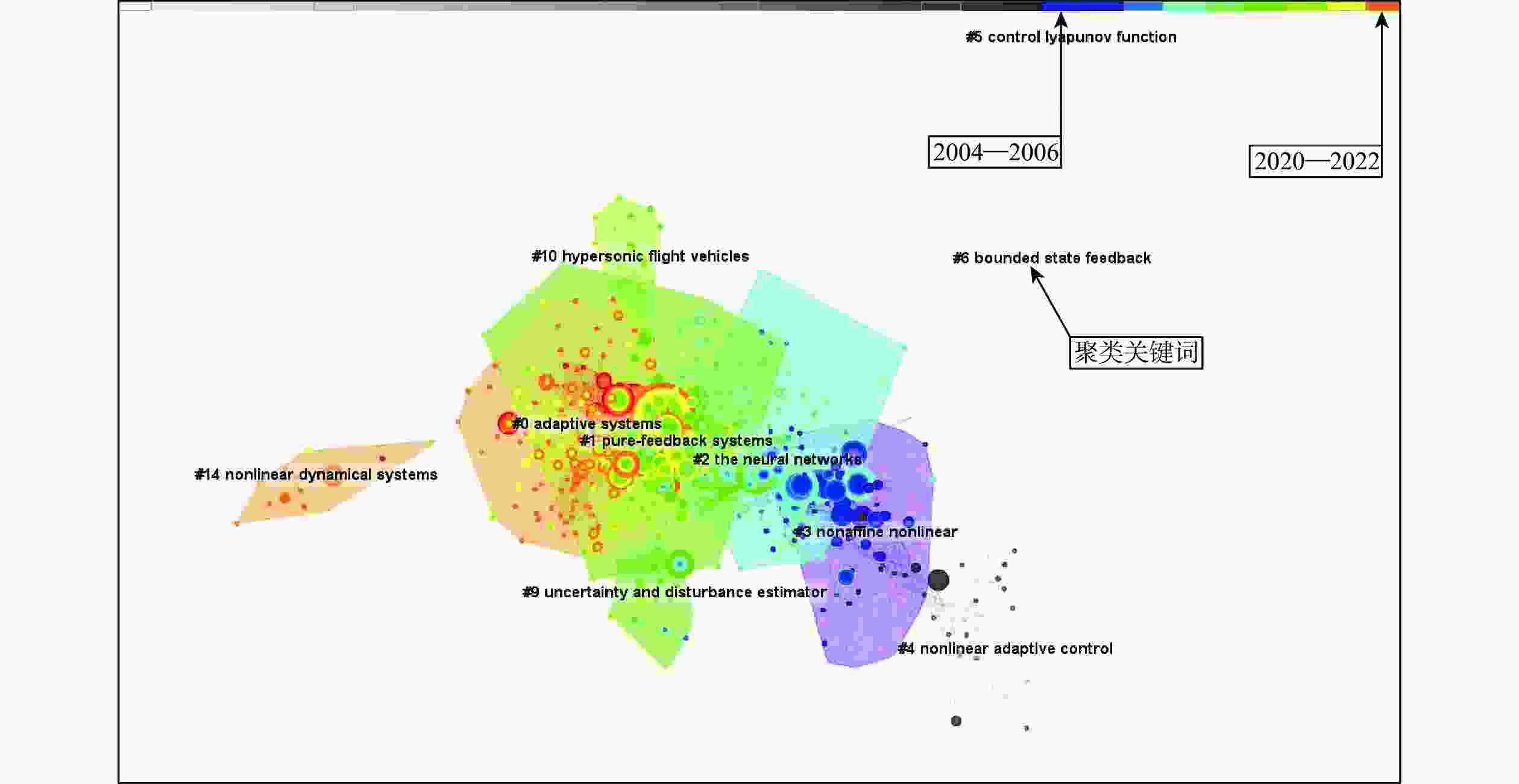The image size is (1519, 784).
Task: Pick the cyan segment on the color bar
Action: pyautogui.click(x=1184, y=6)
